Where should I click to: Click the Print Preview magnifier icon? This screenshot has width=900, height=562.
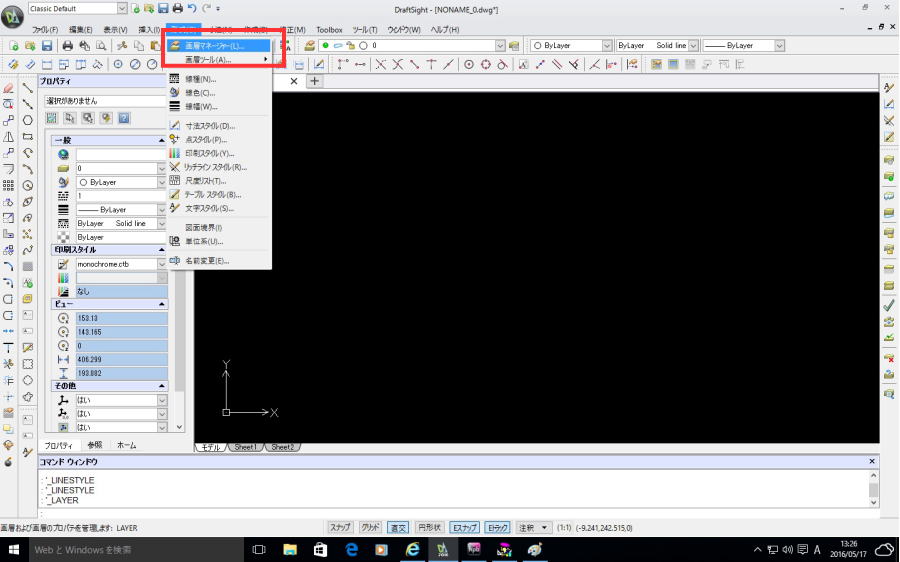point(101,45)
